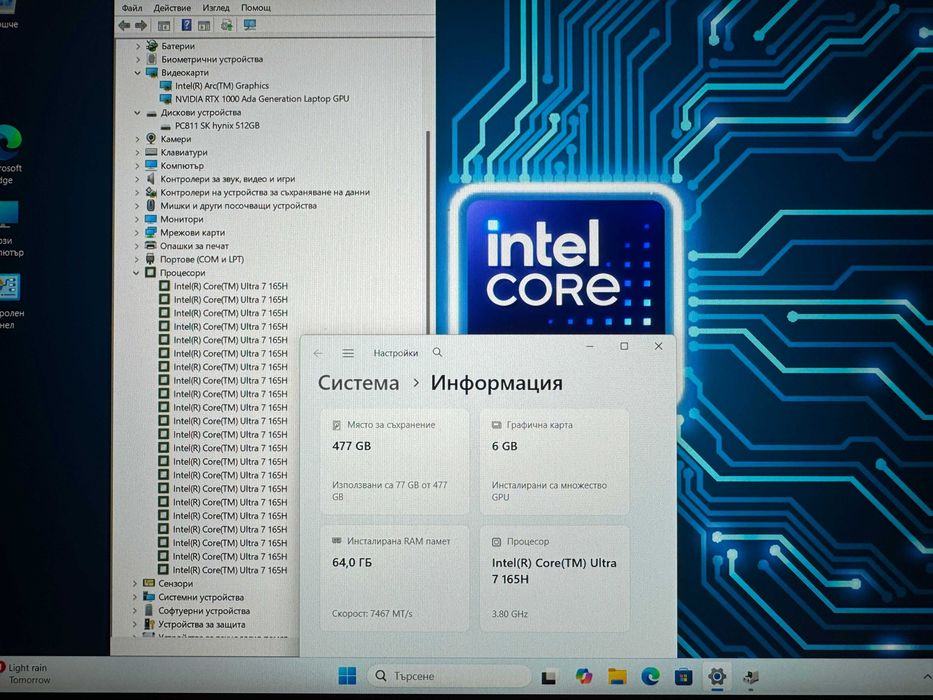Open the Изглед menu
Viewport: 933px width, 700px height.
click(216, 8)
